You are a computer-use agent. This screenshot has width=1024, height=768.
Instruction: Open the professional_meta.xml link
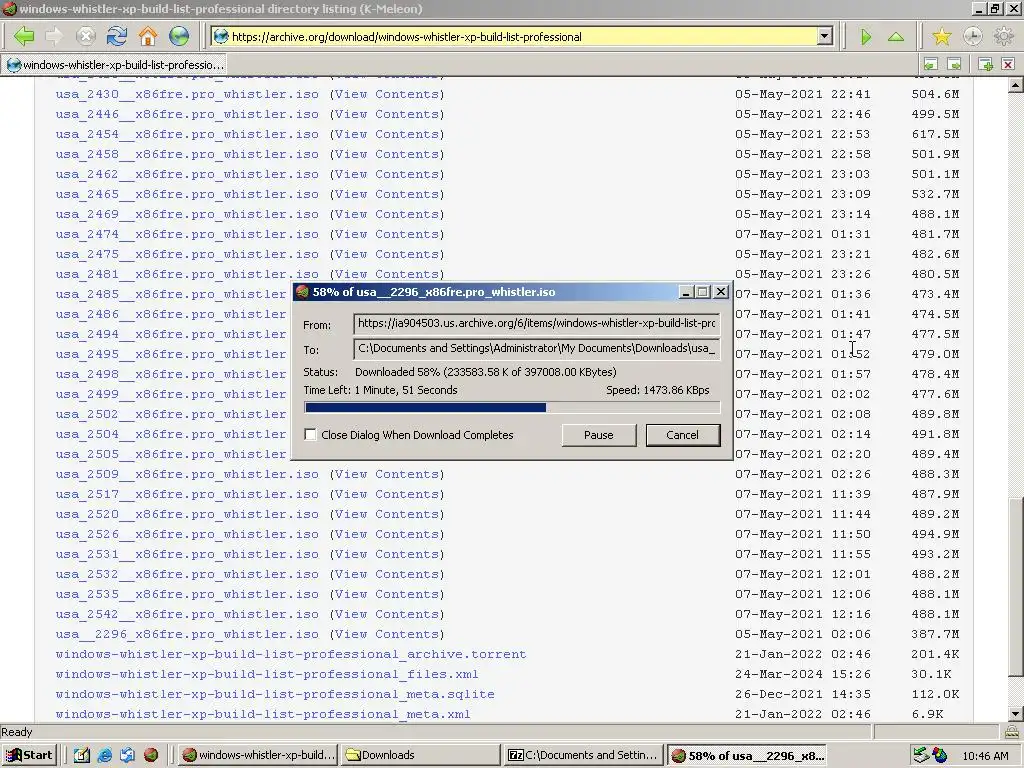(x=263, y=714)
